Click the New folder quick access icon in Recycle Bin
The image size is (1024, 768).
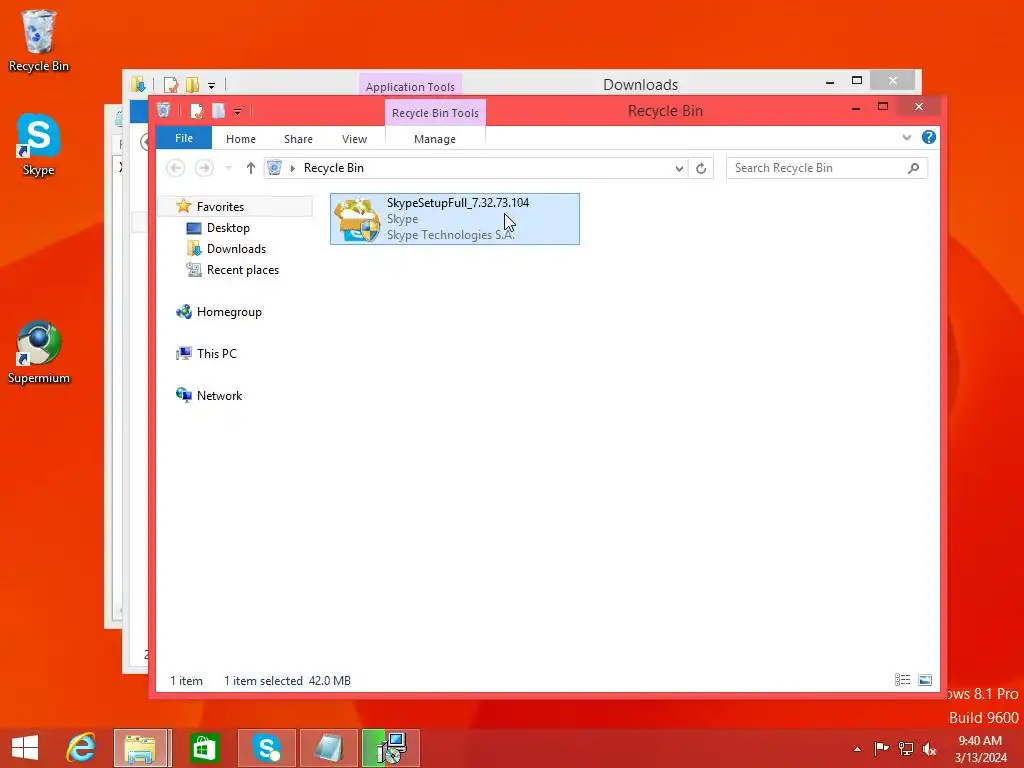(218, 110)
